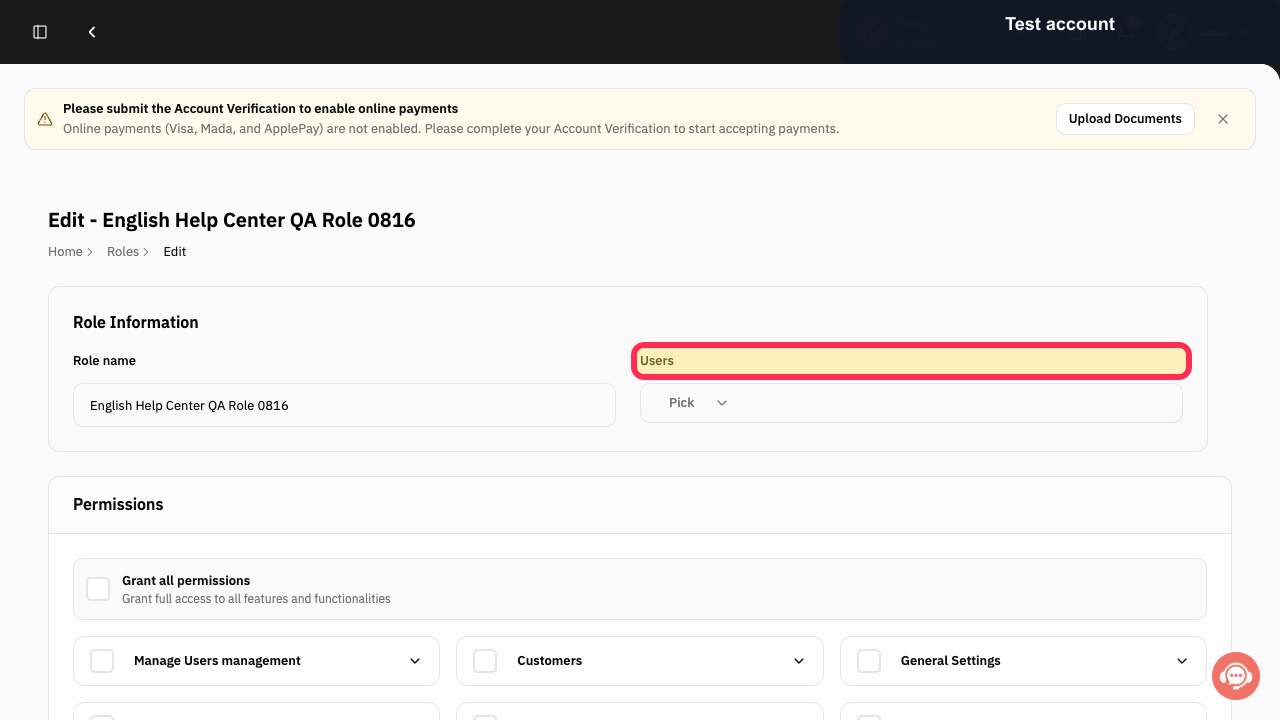This screenshot has width=1280, height=720.
Task: Click the Upload Documents button
Action: [1125, 119]
